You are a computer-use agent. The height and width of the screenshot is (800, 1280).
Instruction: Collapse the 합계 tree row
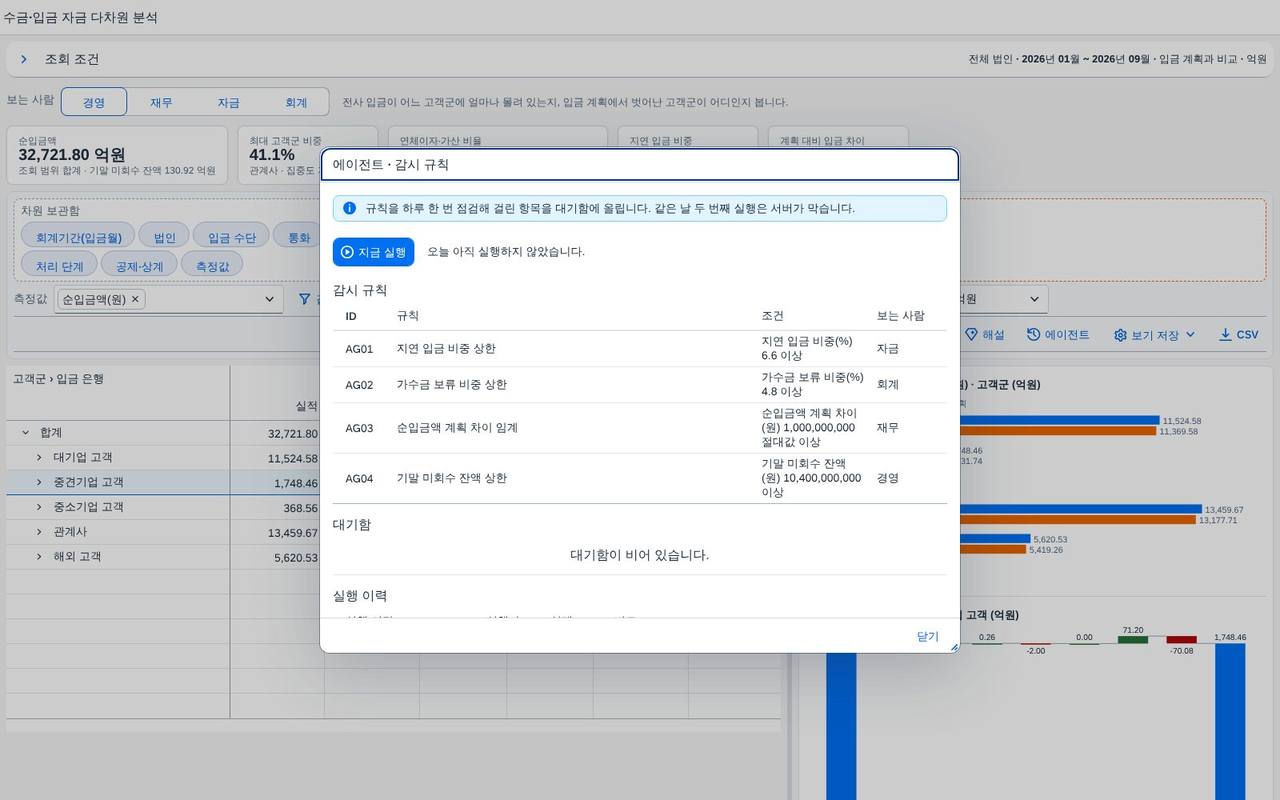click(25, 433)
